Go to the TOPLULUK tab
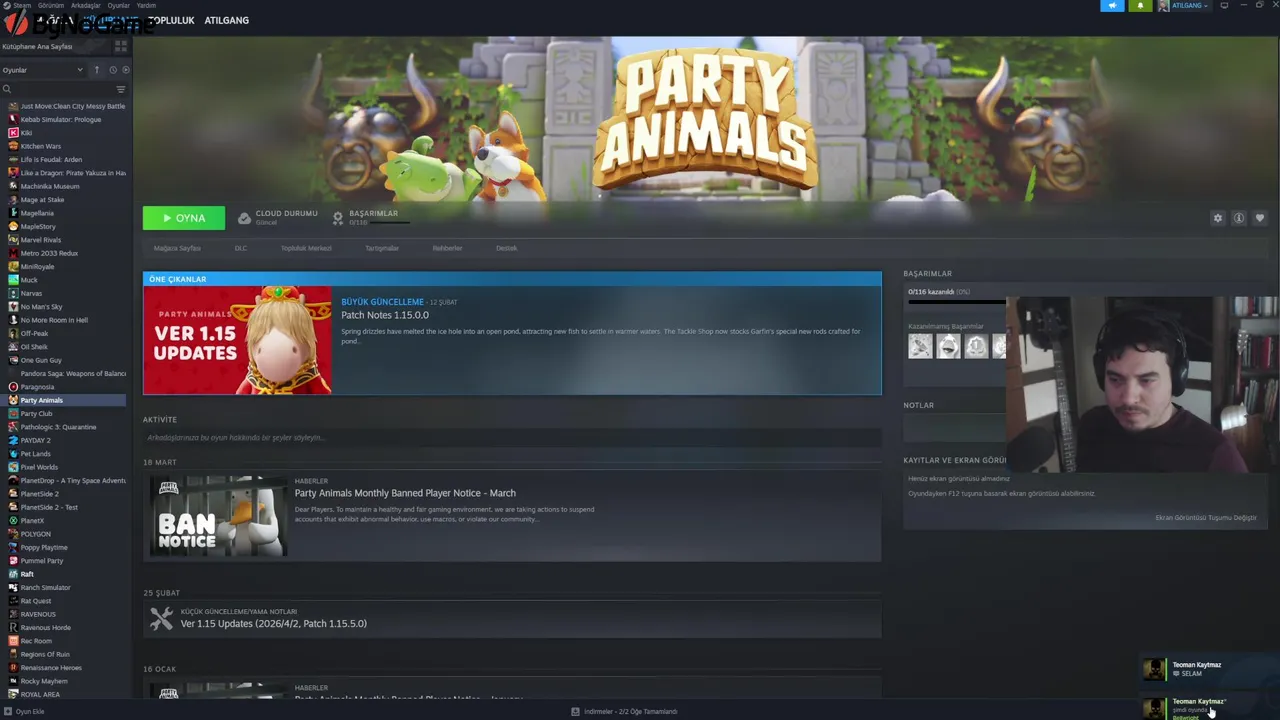The width and height of the screenshot is (1280, 720). click(171, 20)
